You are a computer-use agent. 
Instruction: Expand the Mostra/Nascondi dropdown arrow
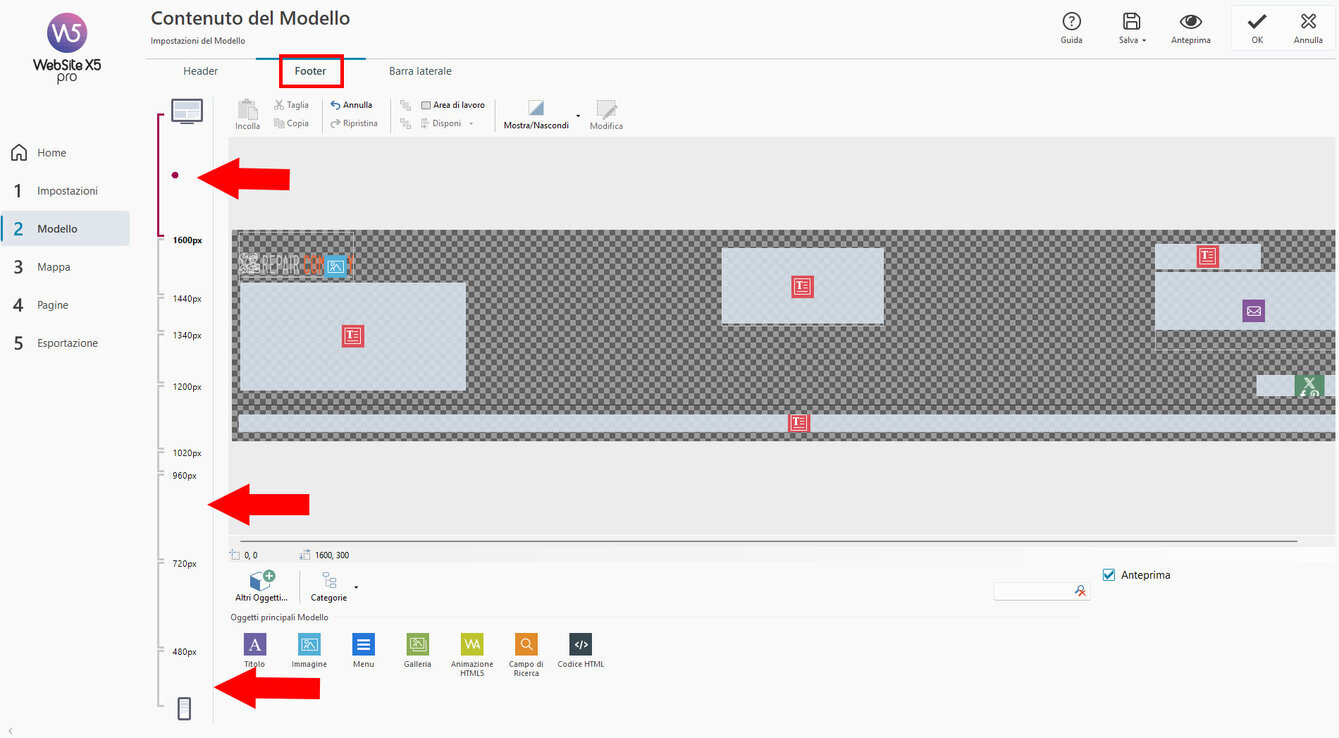coord(578,115)
